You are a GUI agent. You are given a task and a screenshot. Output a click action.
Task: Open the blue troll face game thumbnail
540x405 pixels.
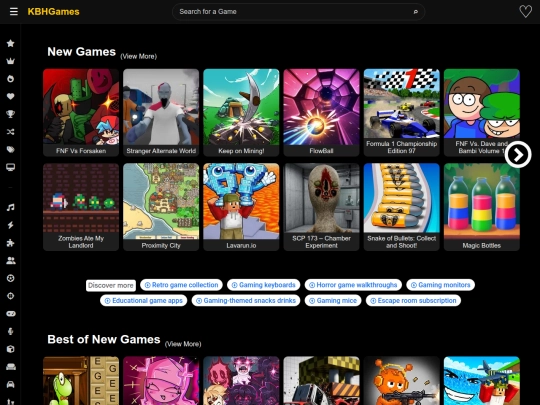tap(481, 381)
